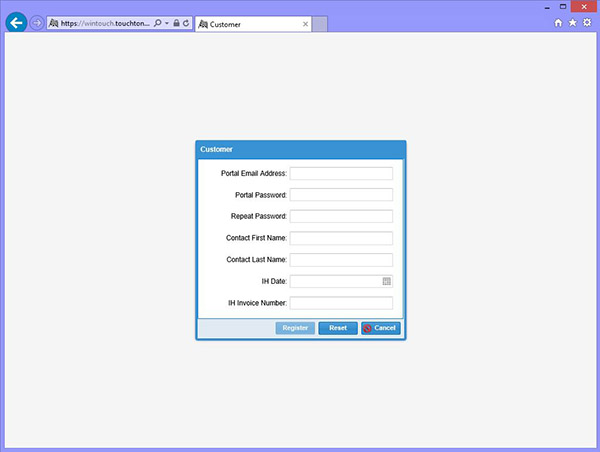Screen dimensions: 600x452
Task: Open Favorites star icon
Action: (572, 23)
